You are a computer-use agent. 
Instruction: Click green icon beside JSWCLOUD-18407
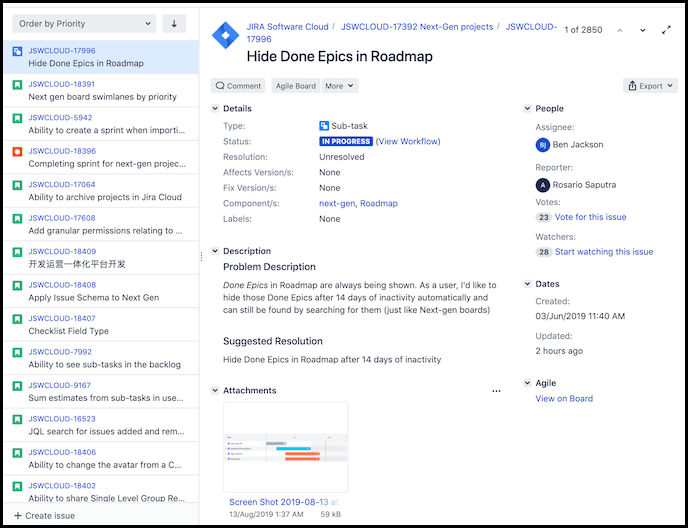pos(17,319)
